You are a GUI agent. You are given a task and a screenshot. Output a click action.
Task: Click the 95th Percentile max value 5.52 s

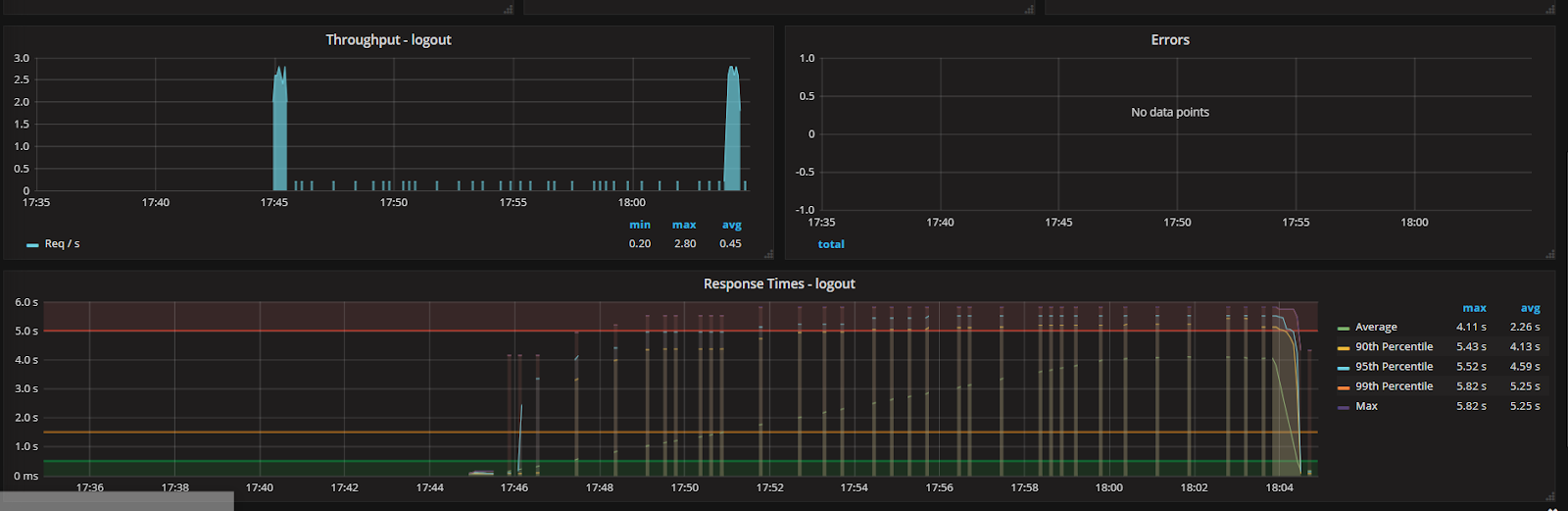point(1471,367)
